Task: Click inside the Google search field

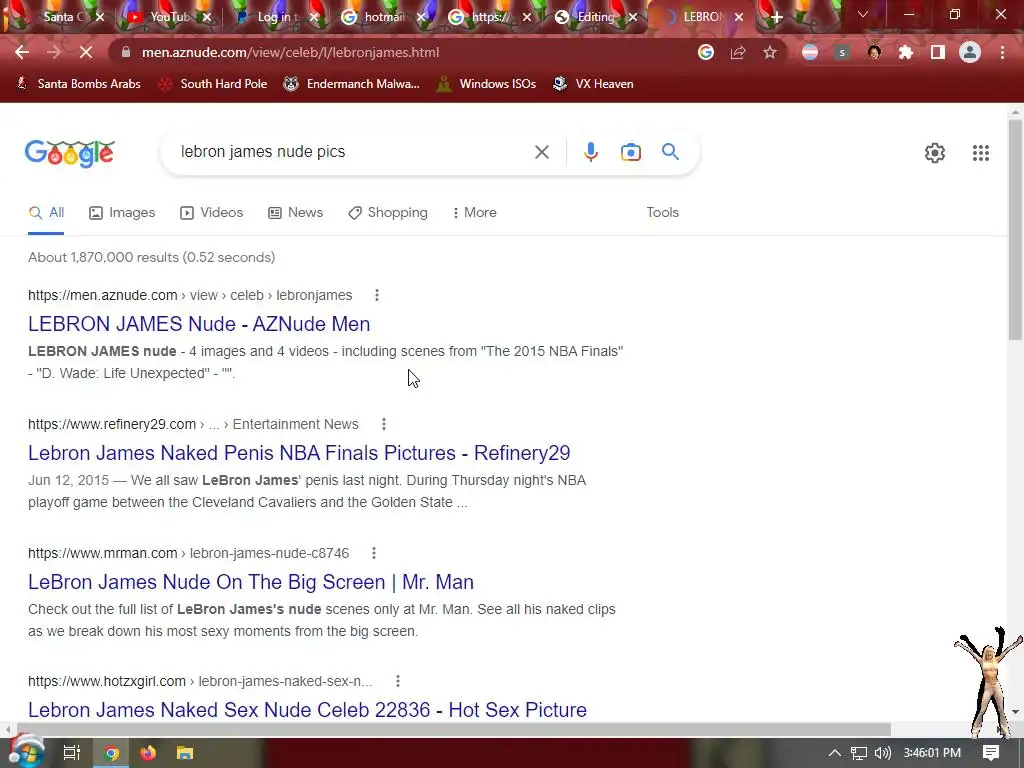Action: (353, 152)
